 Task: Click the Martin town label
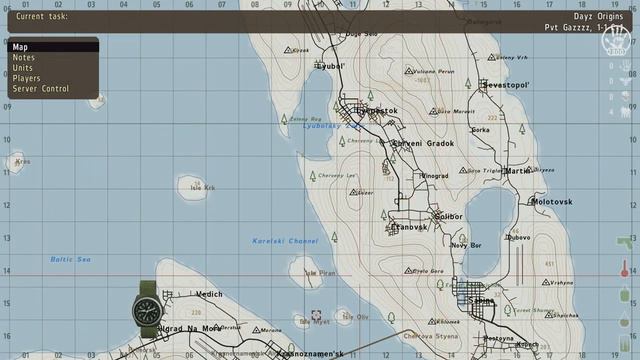point(518,171)
